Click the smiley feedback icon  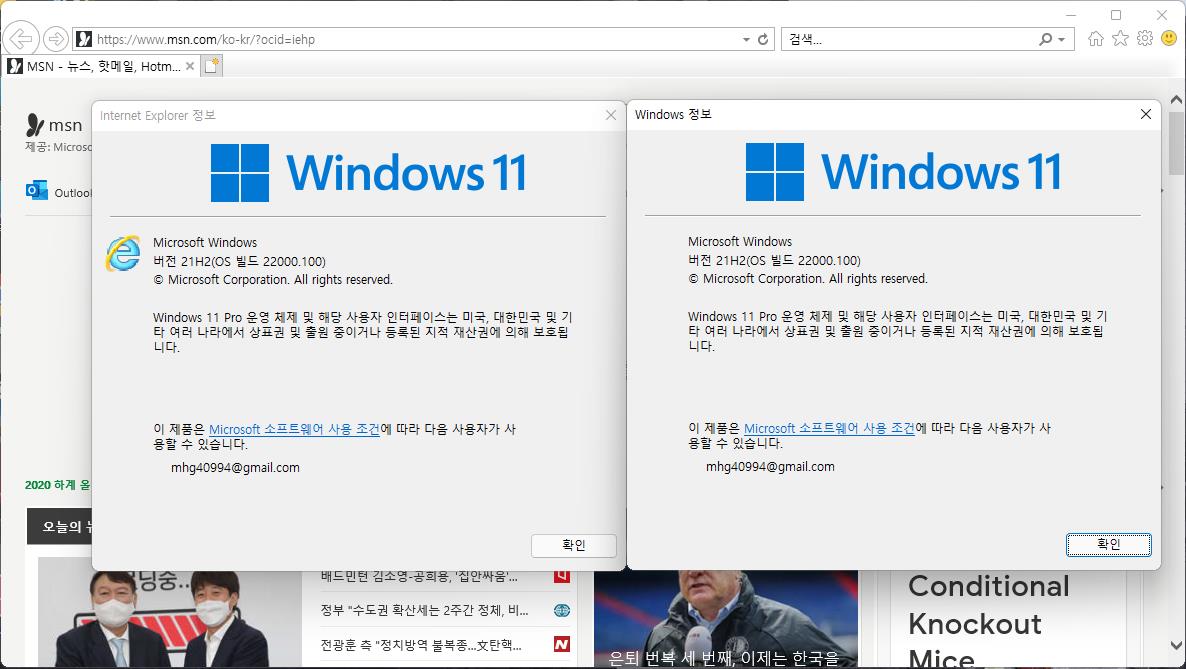click(1169, 39)
